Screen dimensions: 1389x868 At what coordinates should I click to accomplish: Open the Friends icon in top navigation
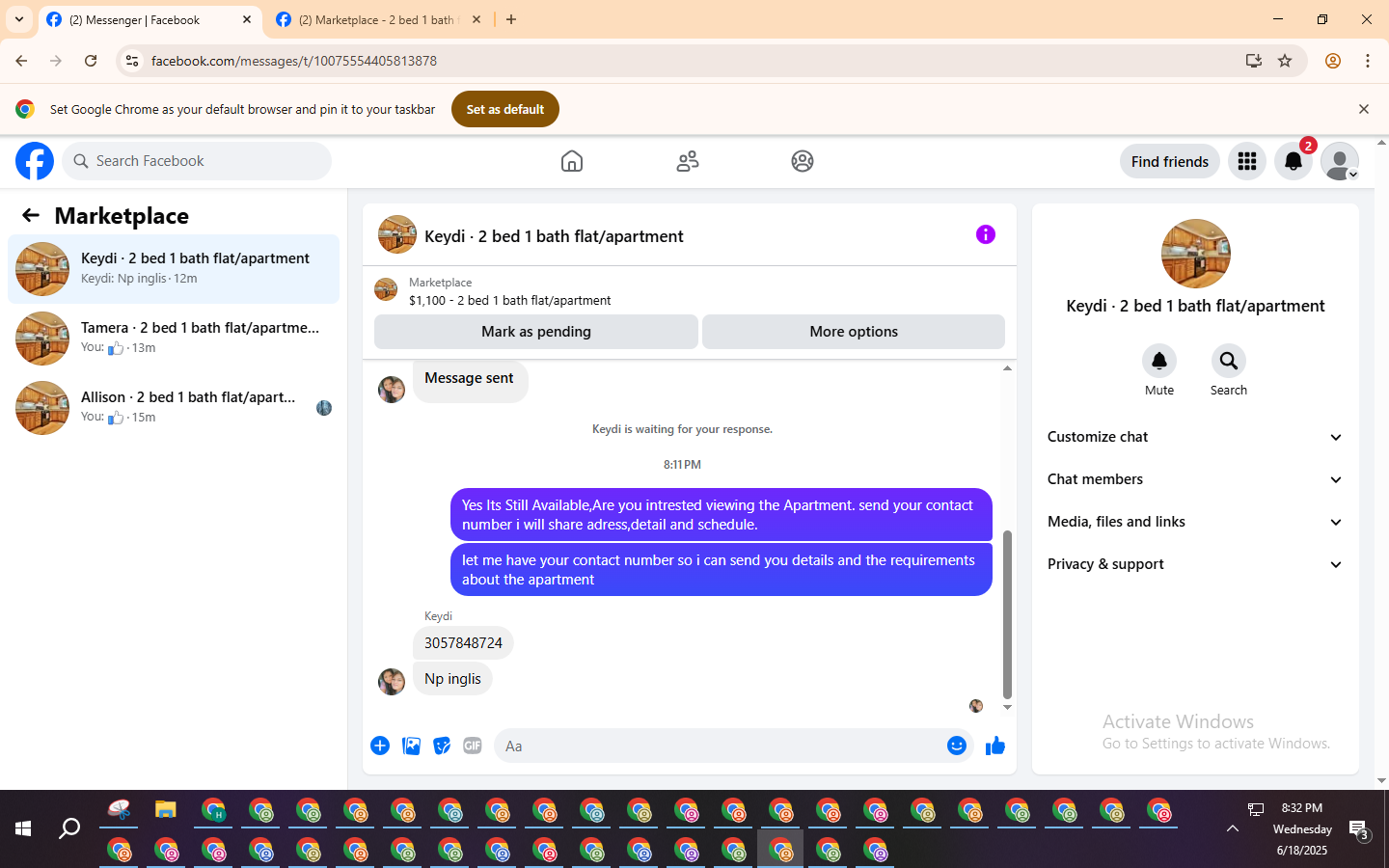pyautogui.click(x=688, y=161)
